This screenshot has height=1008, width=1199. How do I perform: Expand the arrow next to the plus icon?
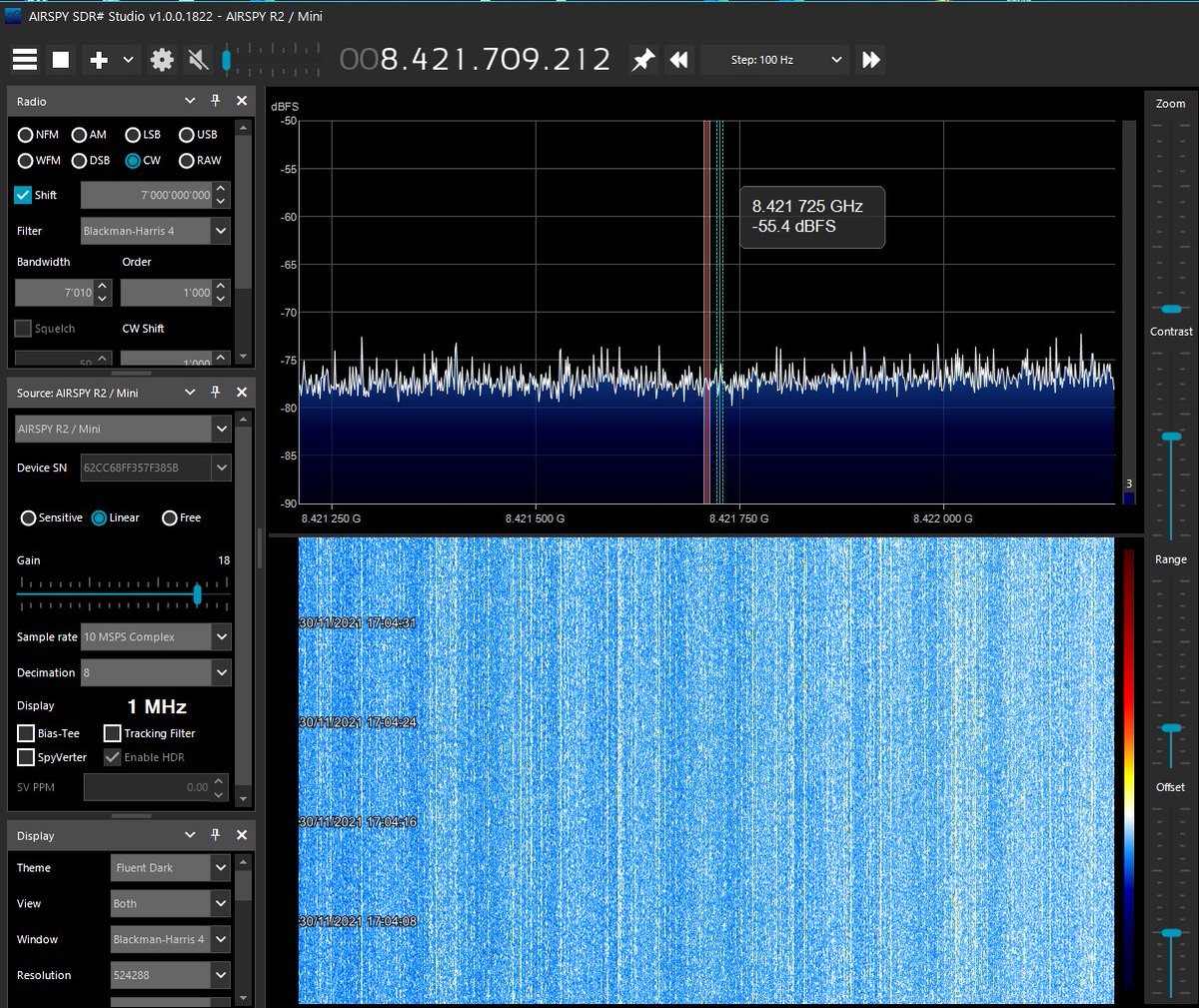(128, 60)
